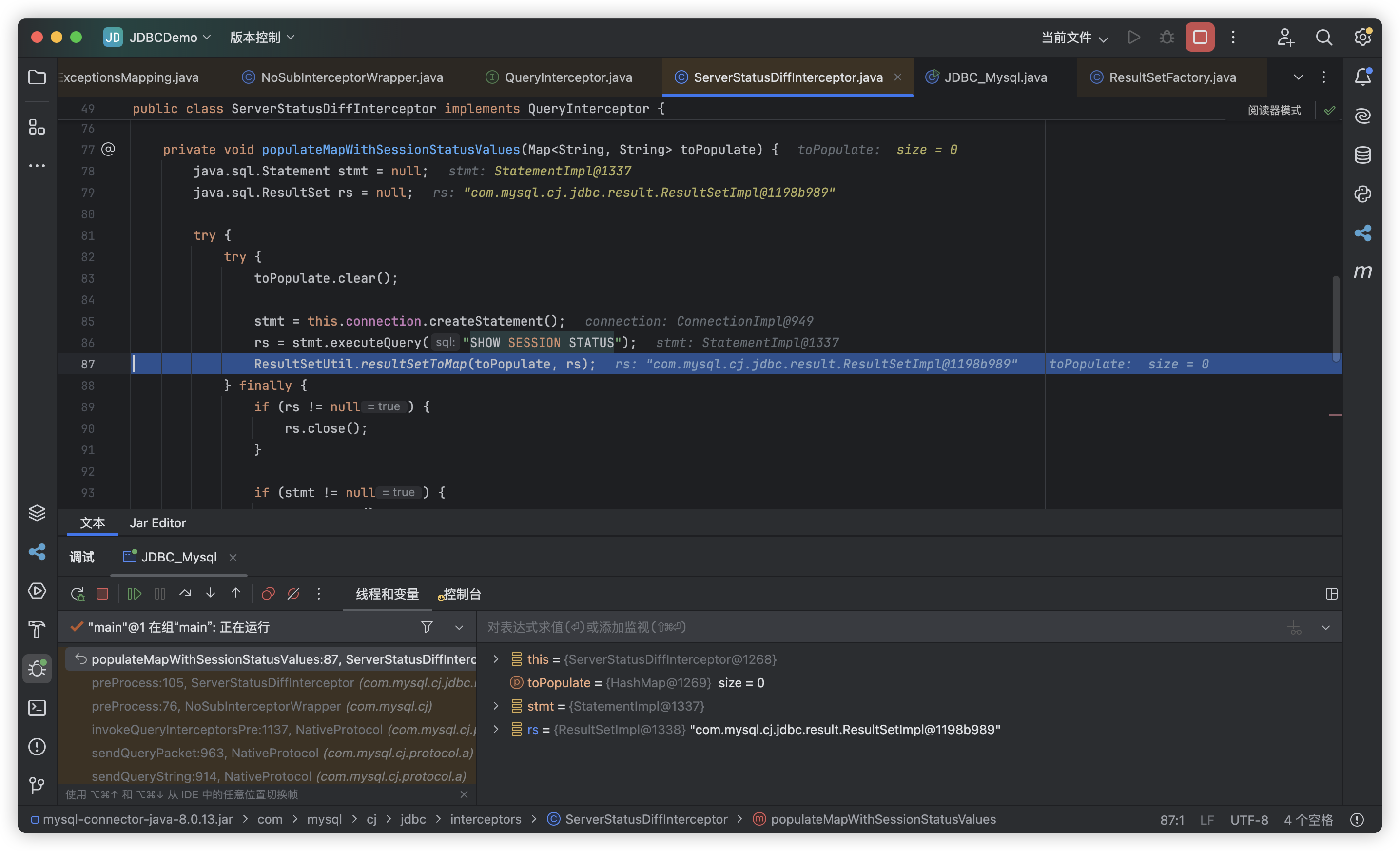Step over the current line
The image size is (1400, 851).
(x=185, y=594)
